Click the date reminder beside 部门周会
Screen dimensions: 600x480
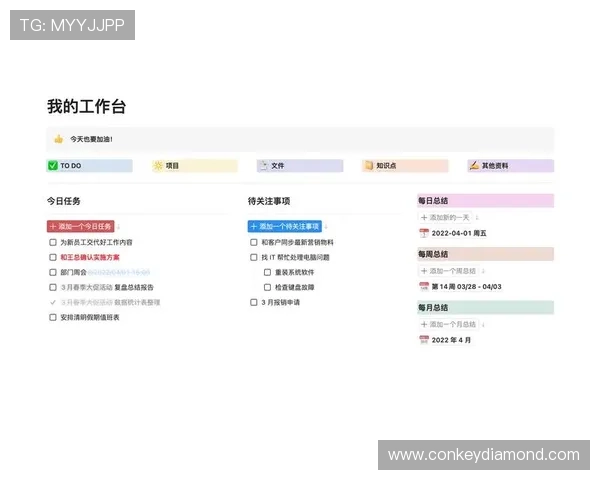click(x=119, y=272)
